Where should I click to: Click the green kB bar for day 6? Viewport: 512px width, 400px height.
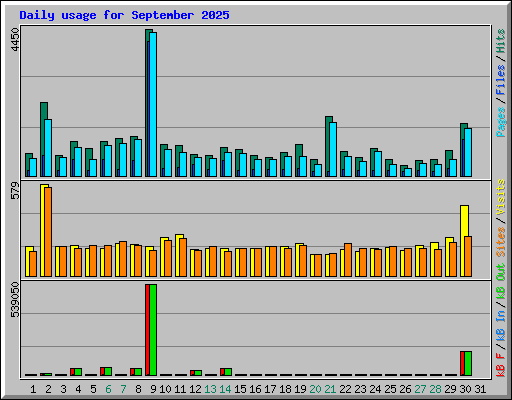[x=108, y=372]
